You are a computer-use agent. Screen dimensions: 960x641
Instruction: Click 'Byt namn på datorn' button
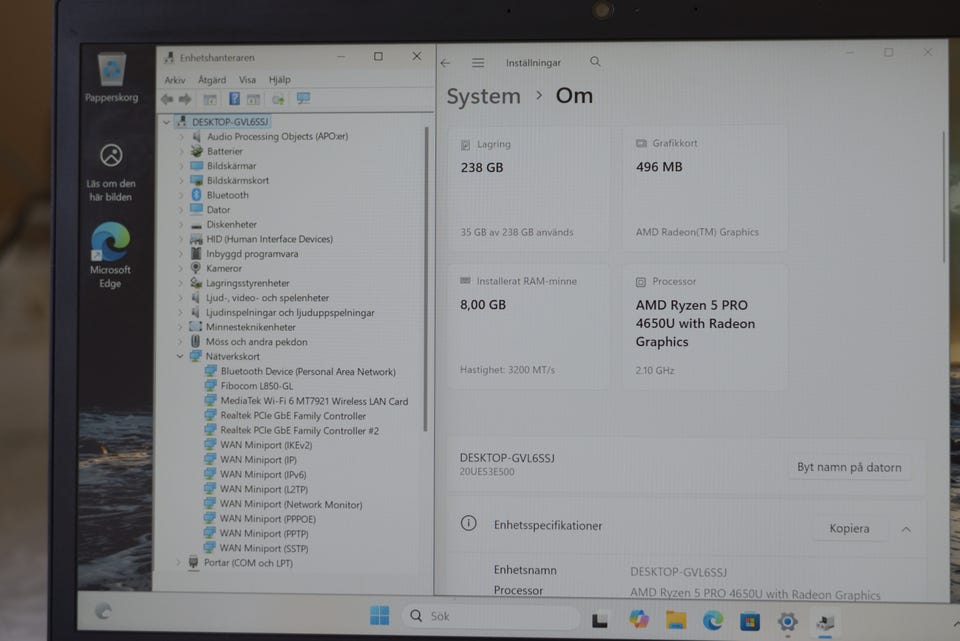[x=849, y=467]
